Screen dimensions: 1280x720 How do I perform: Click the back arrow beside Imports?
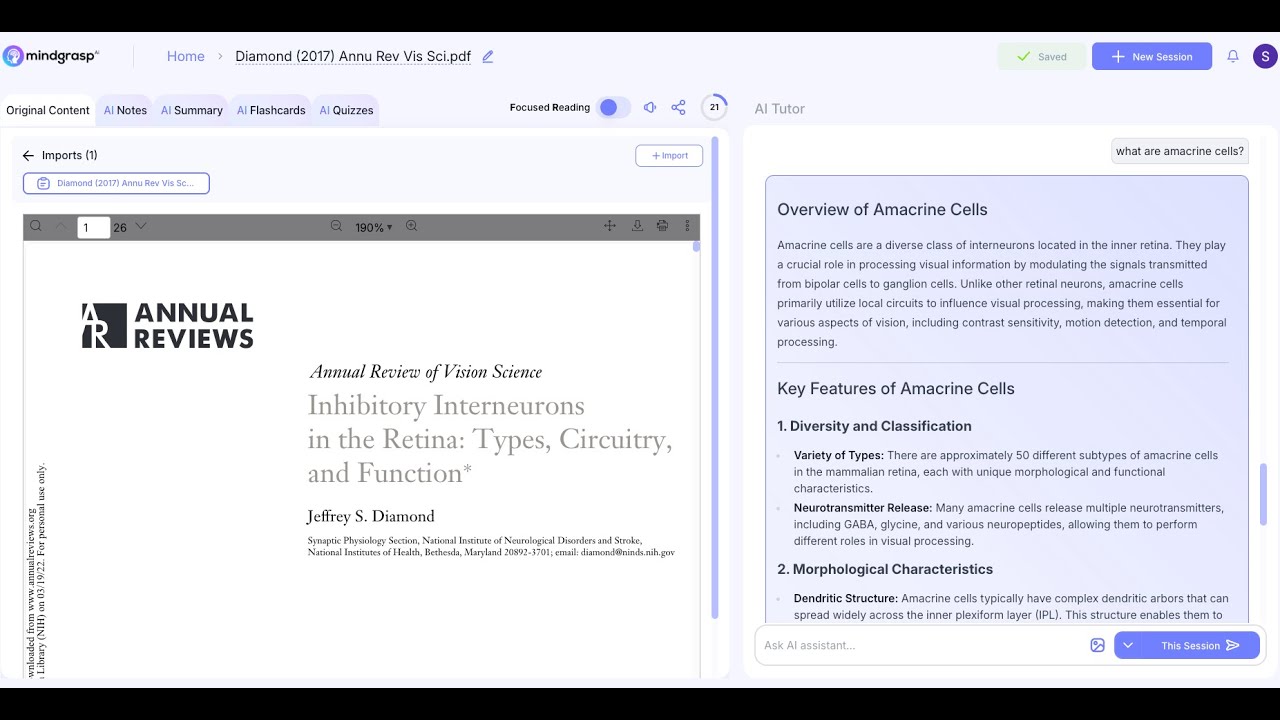28,155
